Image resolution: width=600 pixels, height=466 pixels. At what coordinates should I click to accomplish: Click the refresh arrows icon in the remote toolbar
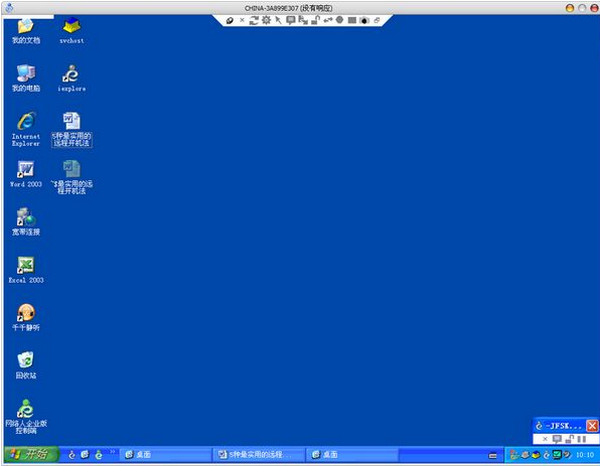254,20
